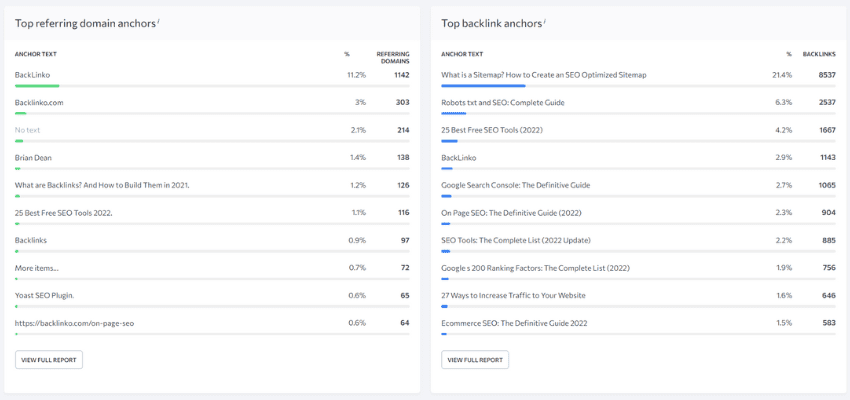Click green progress bar under BackLinko row
Image resolution: width=850 pixels, height=400 pixels.
tap(37, 86)
